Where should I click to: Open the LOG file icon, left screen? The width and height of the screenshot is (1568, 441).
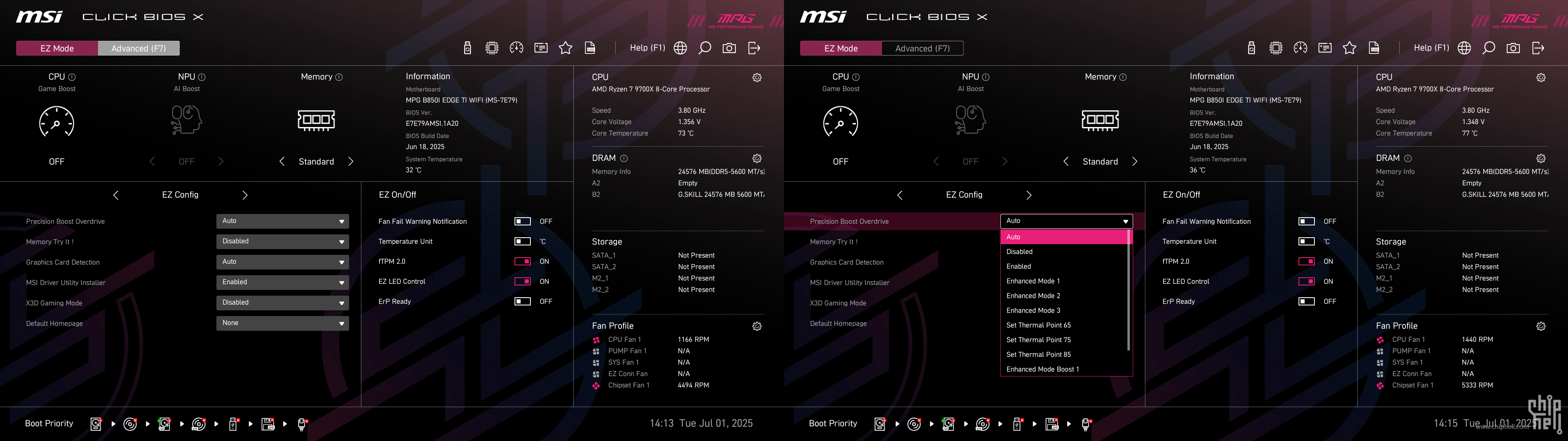coord(590,48)
